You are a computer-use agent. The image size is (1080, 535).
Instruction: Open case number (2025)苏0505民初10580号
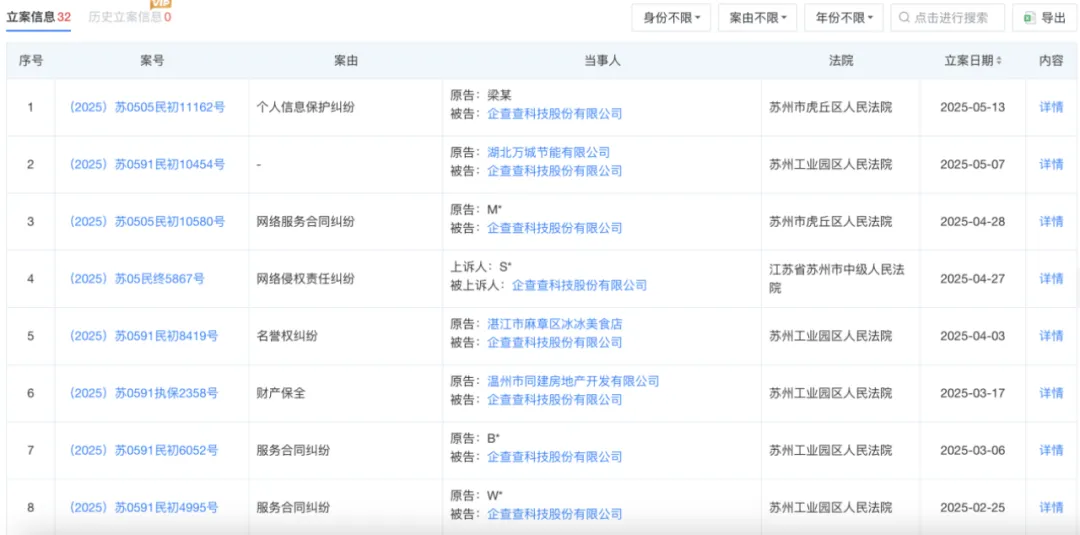(147, 222)
